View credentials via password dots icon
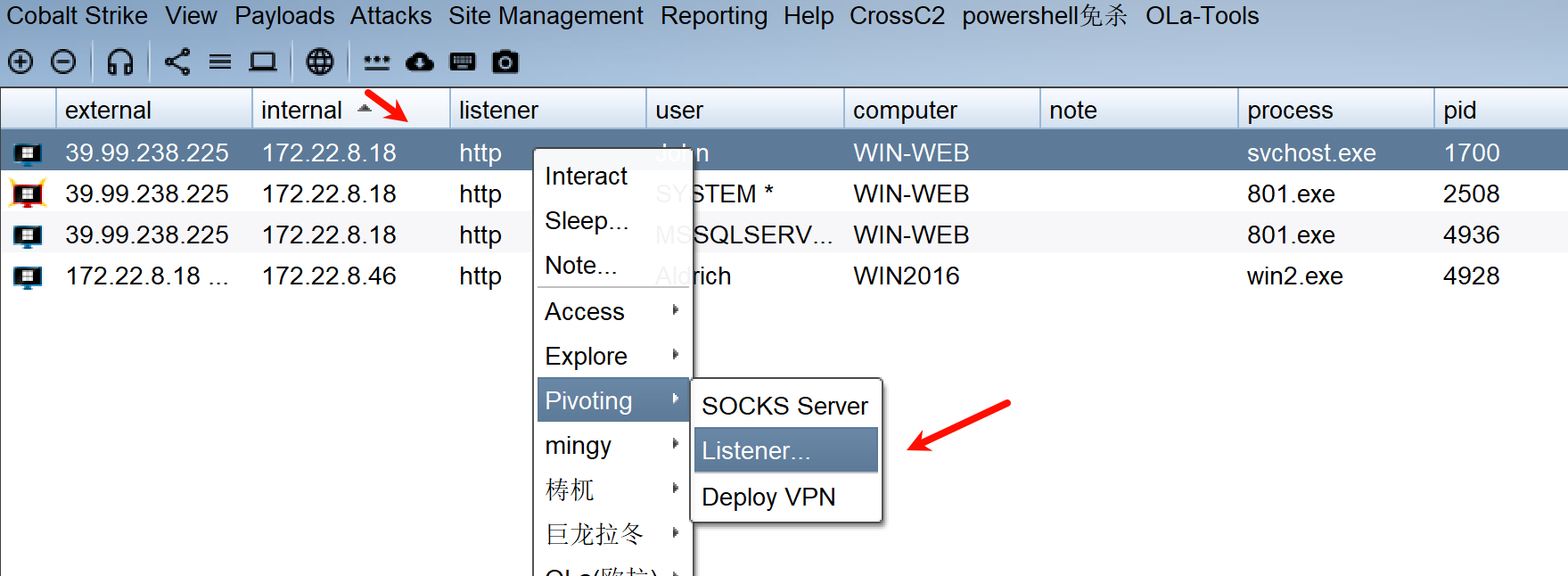Image resolution: width=1568 pixels, height=576 pixels. pyautogui.click(x=376, y=62)
